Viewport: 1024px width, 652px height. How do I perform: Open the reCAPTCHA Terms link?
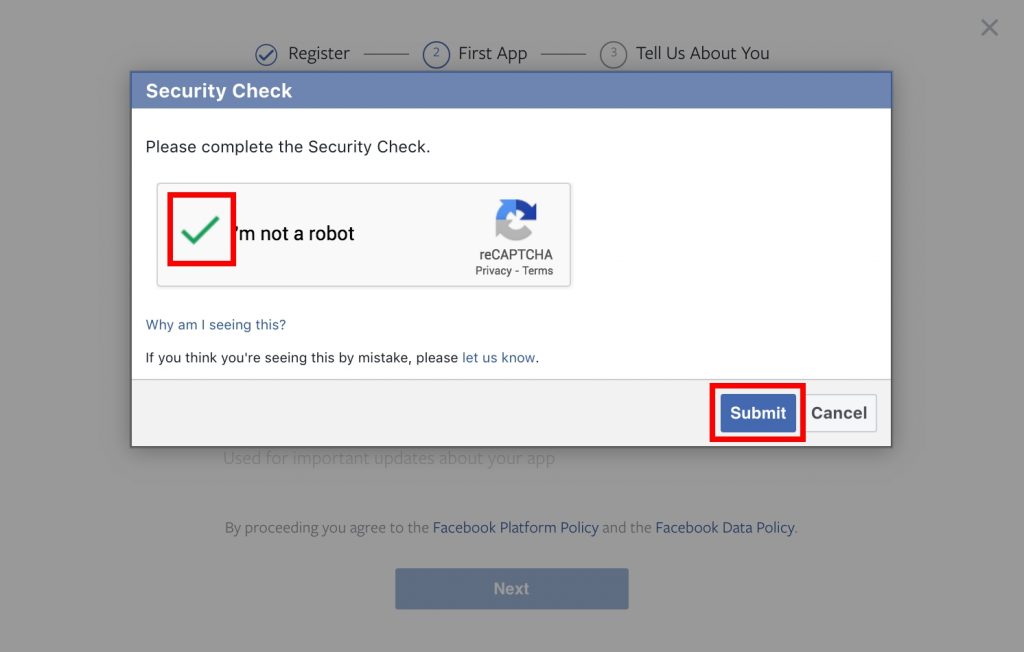coord(537,270)
